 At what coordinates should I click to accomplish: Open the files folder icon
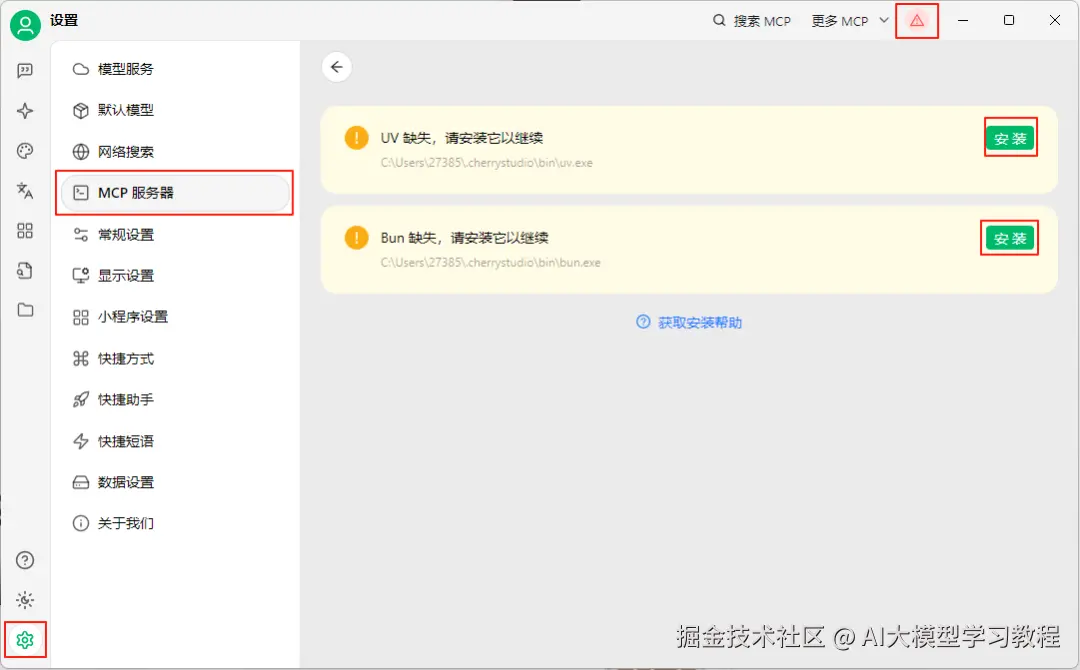point(25,311)
